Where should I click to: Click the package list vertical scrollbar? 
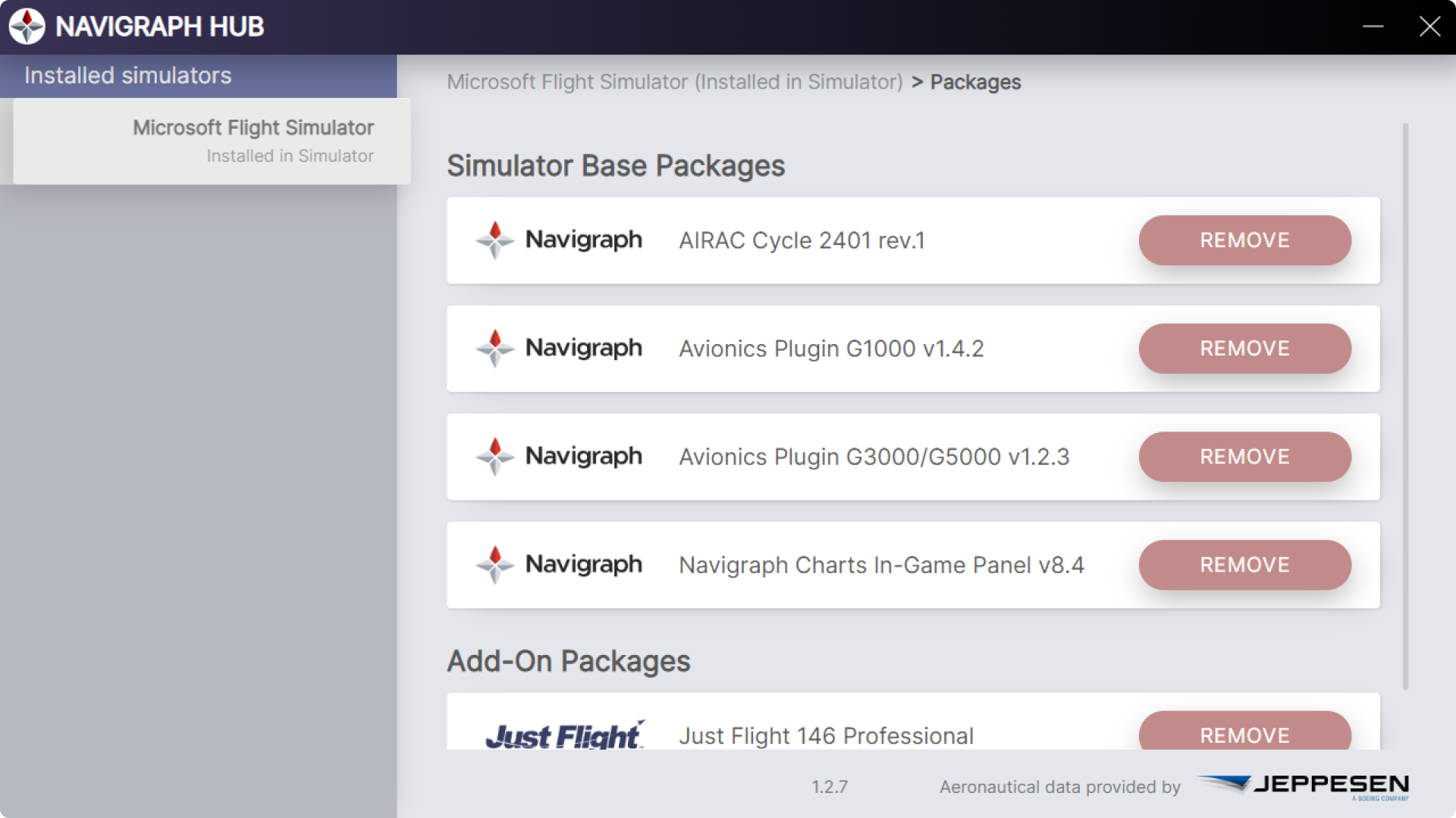click(1405, 406)
